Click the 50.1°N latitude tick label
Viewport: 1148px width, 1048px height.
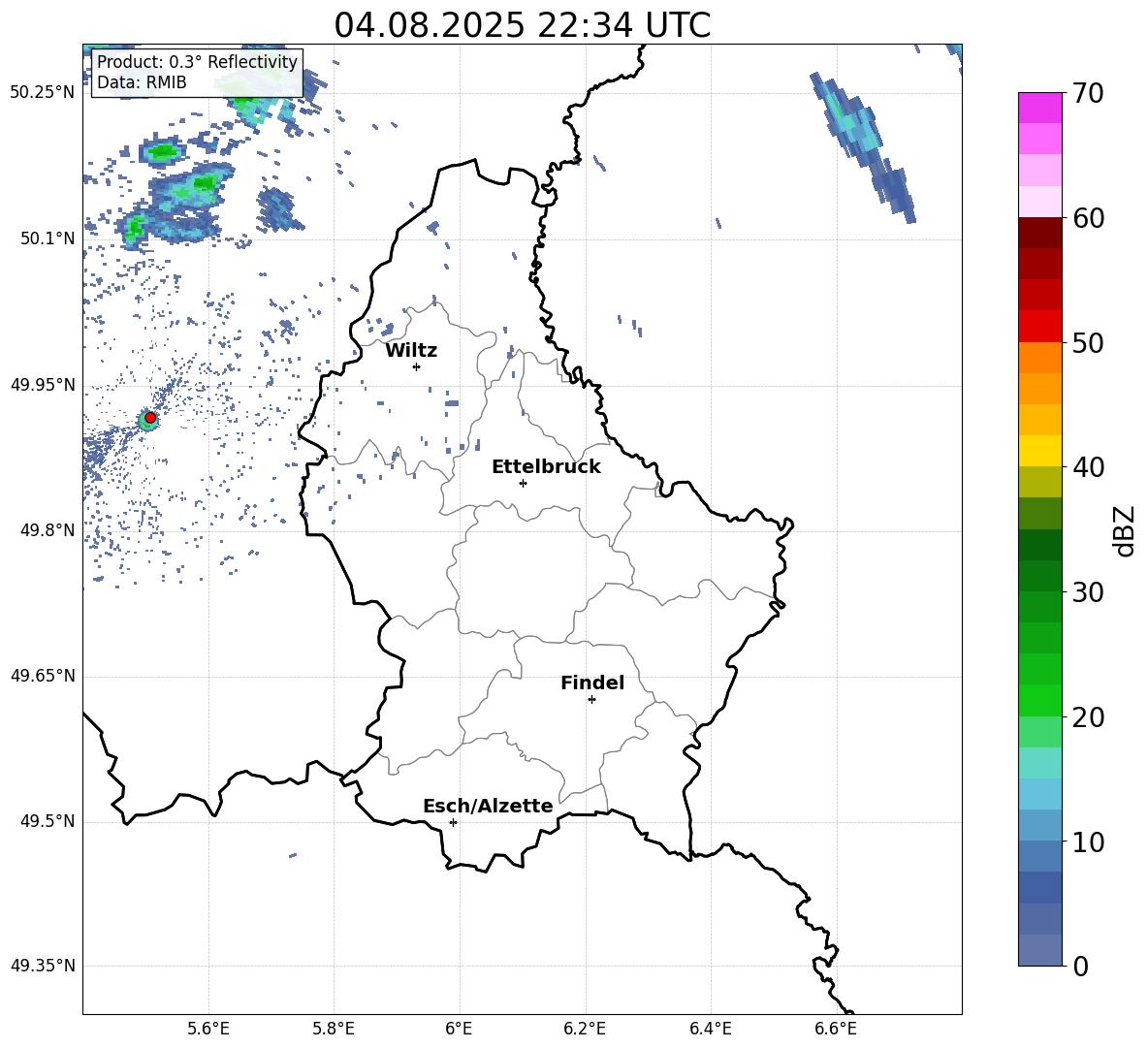48,239
